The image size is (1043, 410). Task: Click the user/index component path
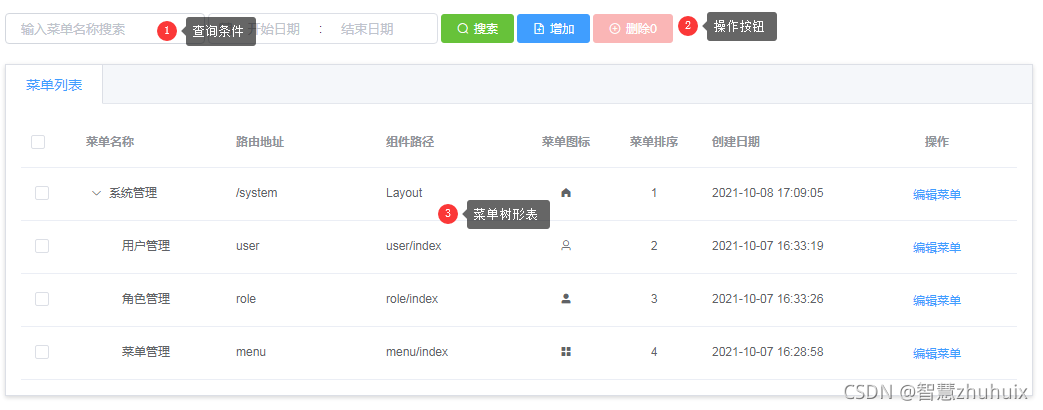[414, 246]
